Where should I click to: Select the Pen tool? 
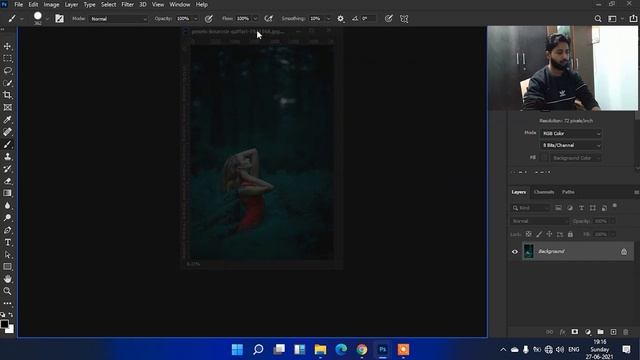[x=7, y=230]
